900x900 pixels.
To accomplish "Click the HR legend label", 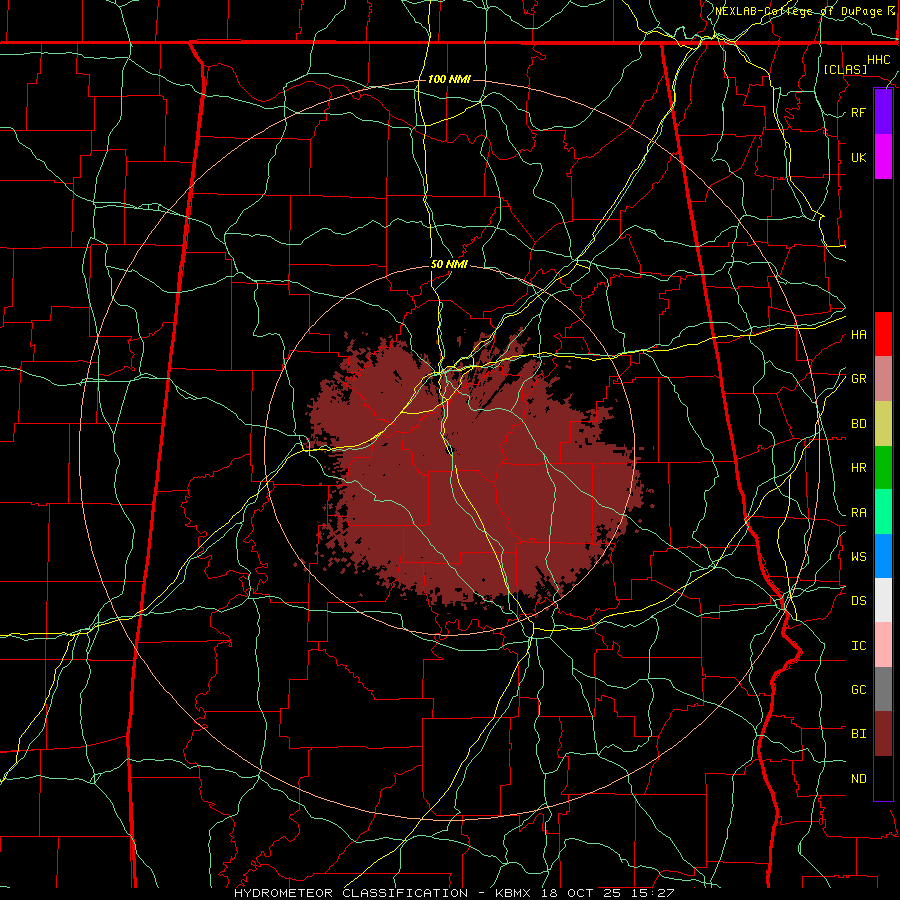I will pos(858,468).
